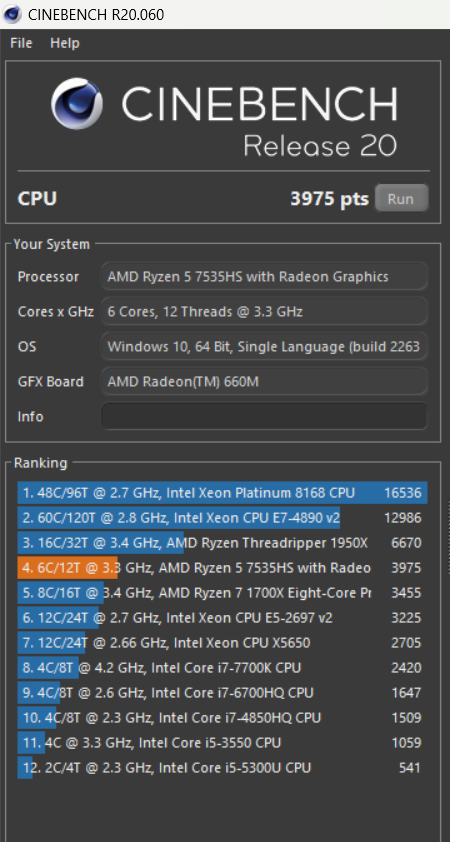Select the Core i5-3550 ranking row

(x=222, y=743)
